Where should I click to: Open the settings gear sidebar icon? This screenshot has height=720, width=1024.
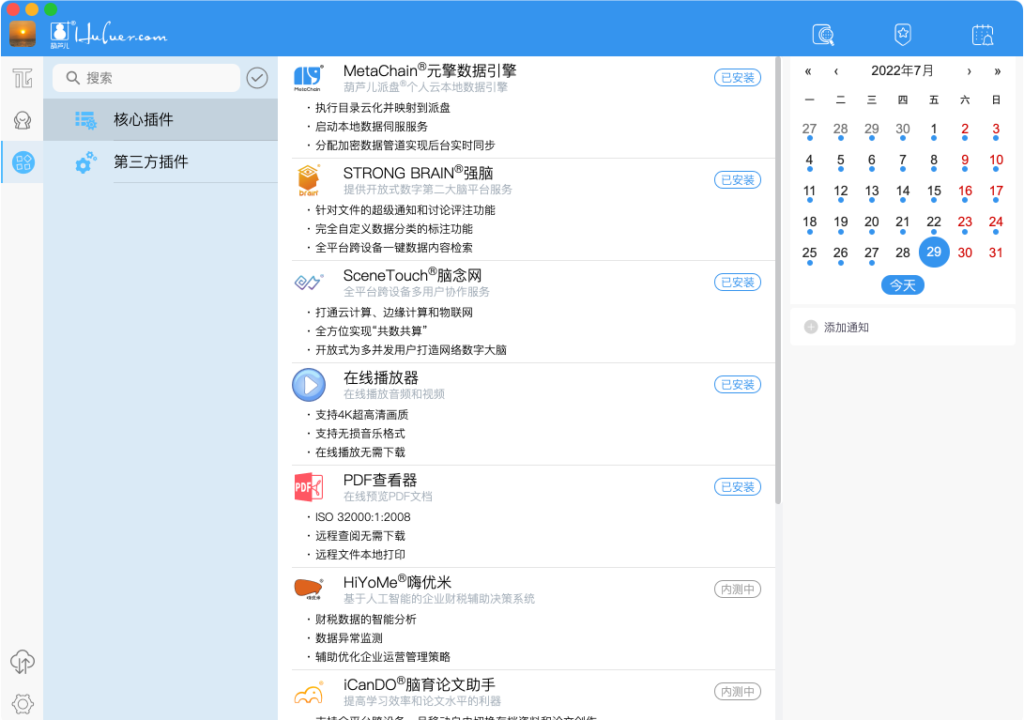click(22, 704)
